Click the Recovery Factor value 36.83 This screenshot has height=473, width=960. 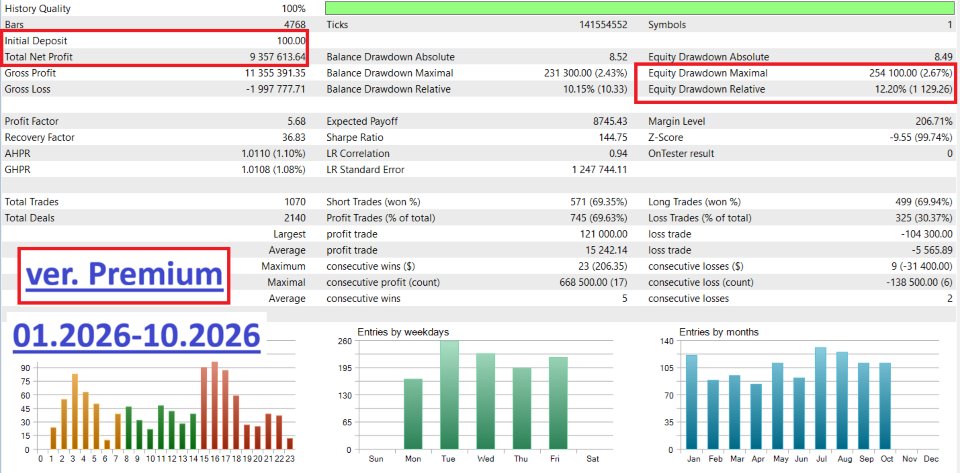(294, 138)
